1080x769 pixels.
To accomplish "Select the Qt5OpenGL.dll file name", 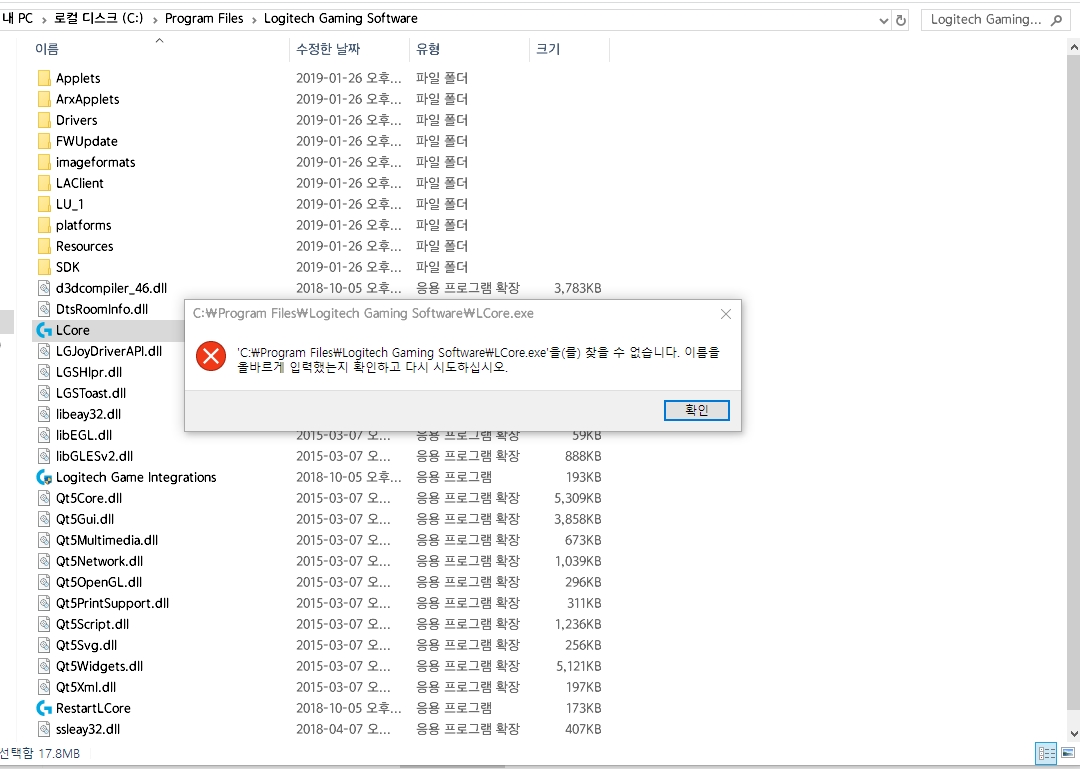I will click(98, 582).
